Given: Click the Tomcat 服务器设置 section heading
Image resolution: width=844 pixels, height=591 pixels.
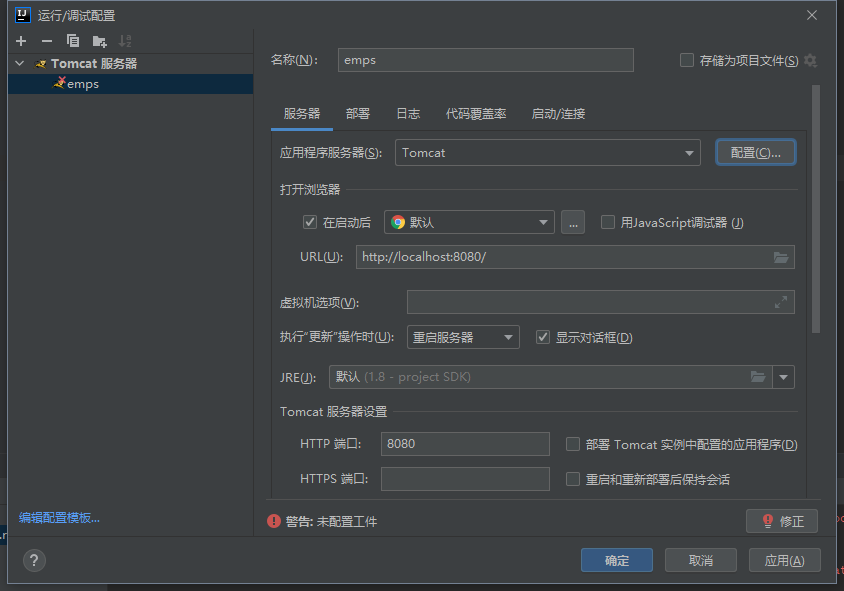Looking at the screenshot, I should [334, 412].
